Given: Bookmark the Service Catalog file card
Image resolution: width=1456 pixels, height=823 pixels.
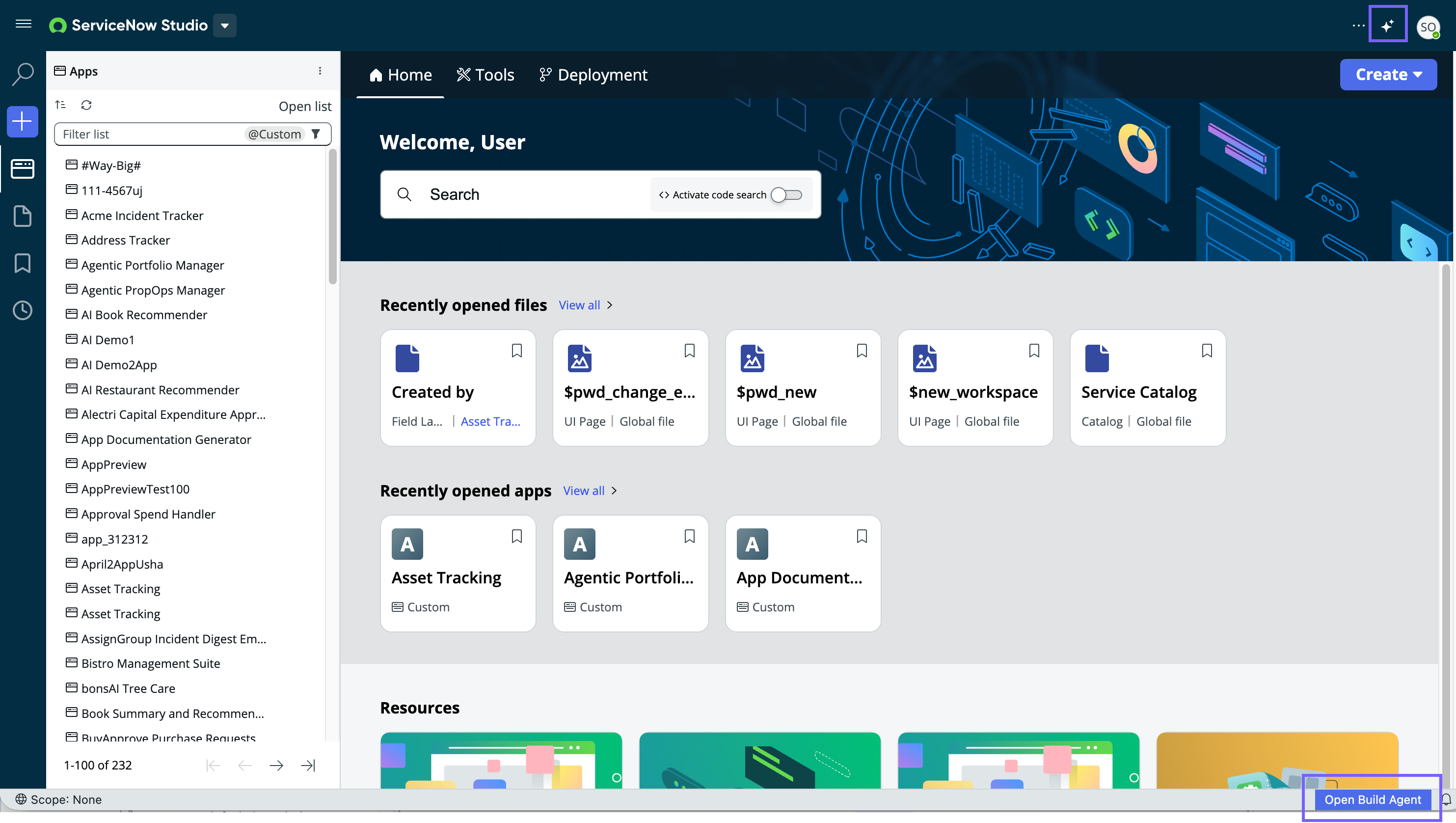Looking at the screenshot, I should 1207,351.
